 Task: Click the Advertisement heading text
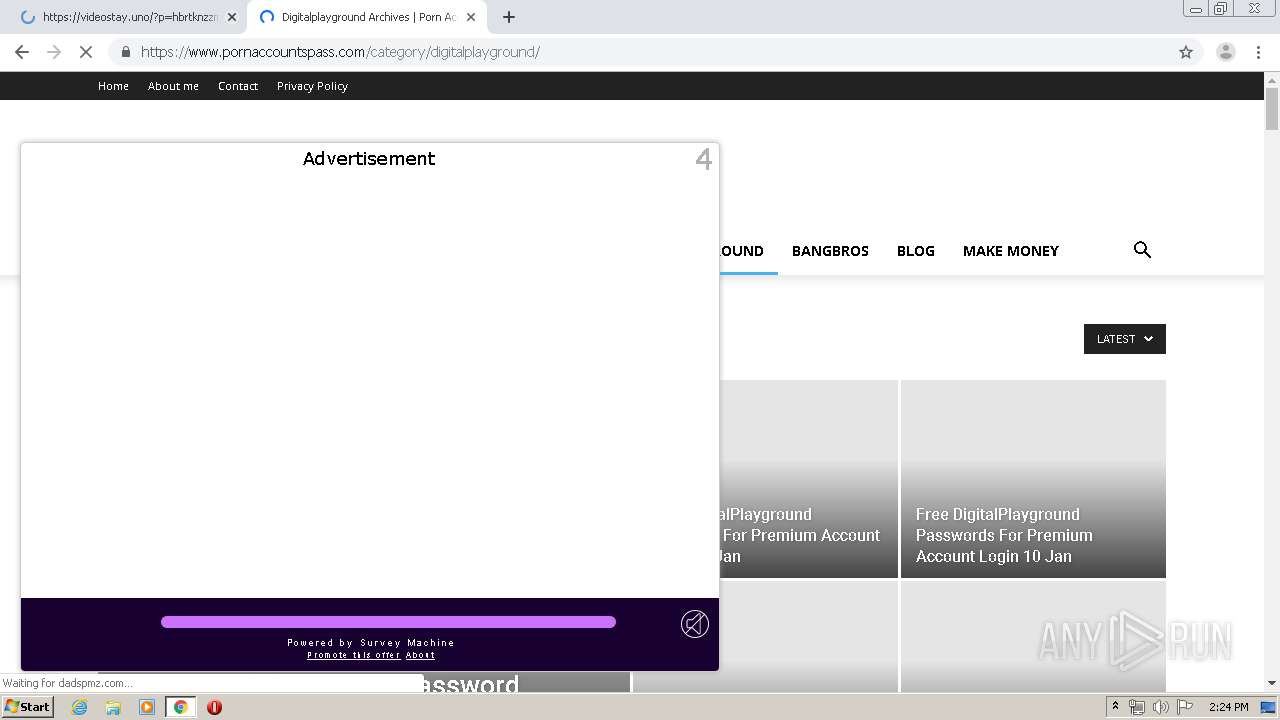click(369, 158)
